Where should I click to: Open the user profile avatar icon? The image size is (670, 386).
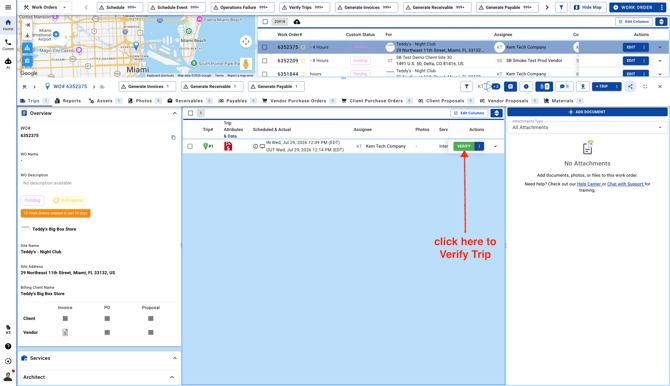pos(8,376)
